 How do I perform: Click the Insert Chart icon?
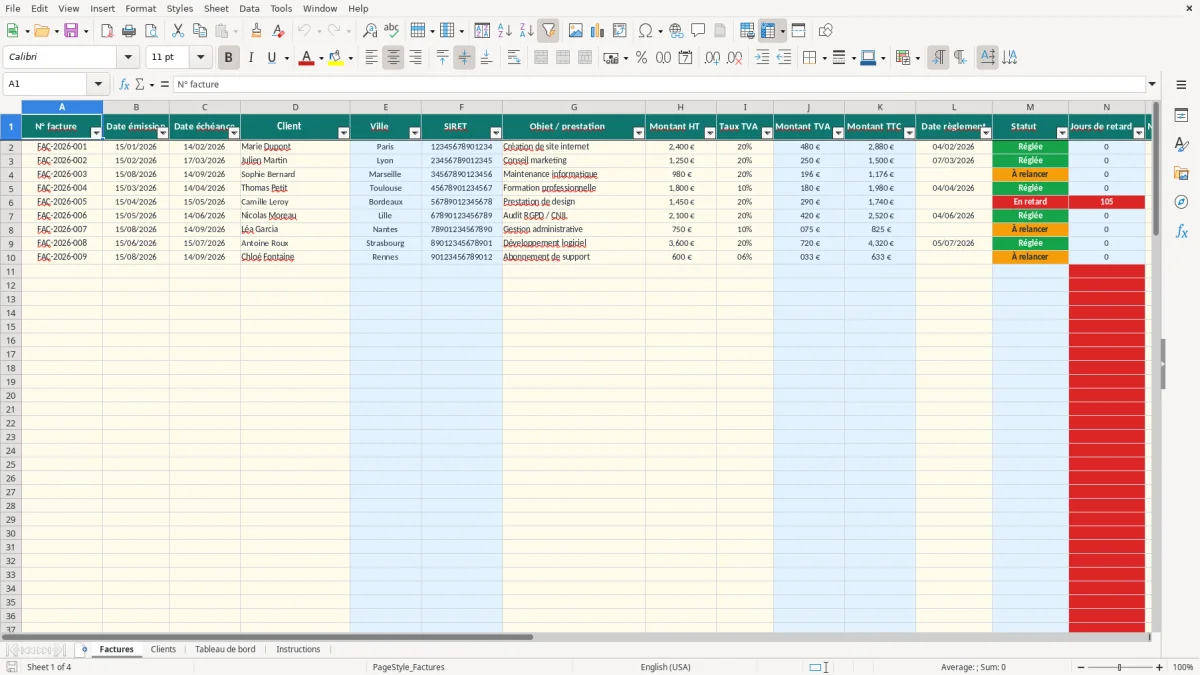[x=597, y=31]
